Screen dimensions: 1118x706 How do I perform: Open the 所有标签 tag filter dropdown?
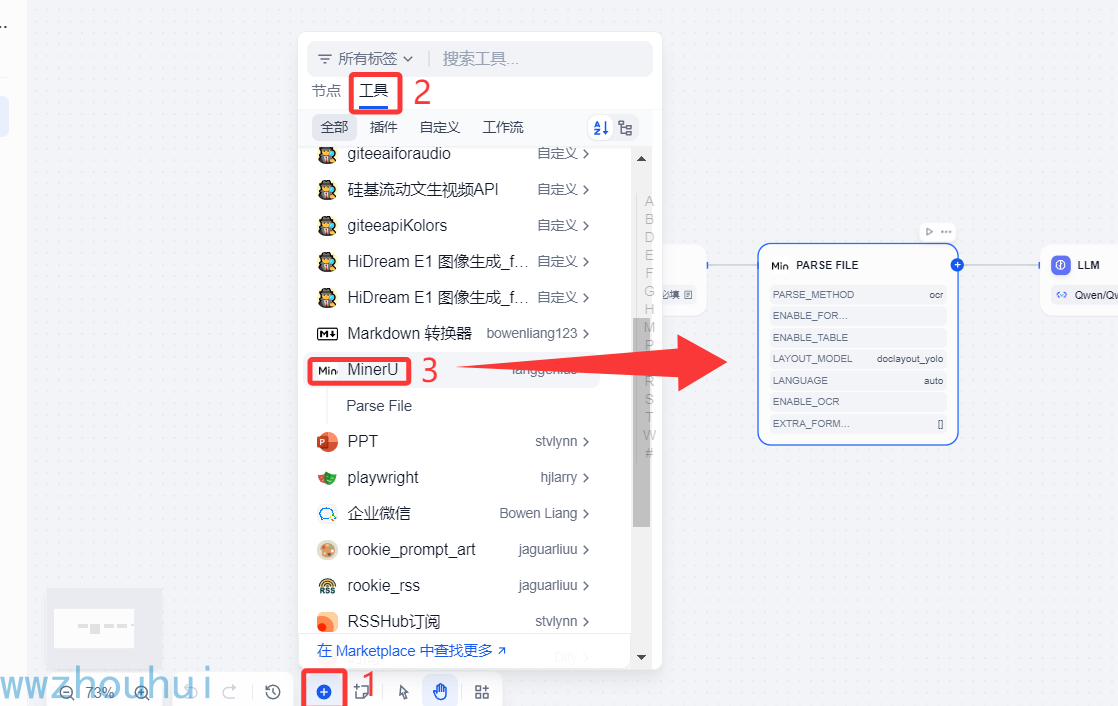365,58
